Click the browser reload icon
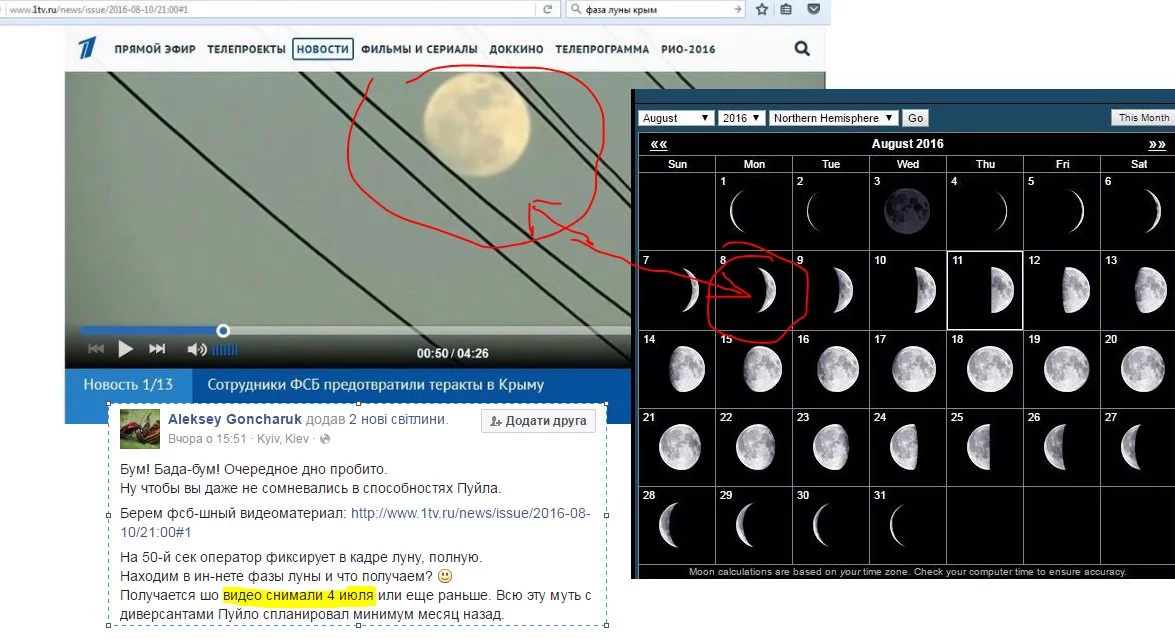 click(547, 9)
